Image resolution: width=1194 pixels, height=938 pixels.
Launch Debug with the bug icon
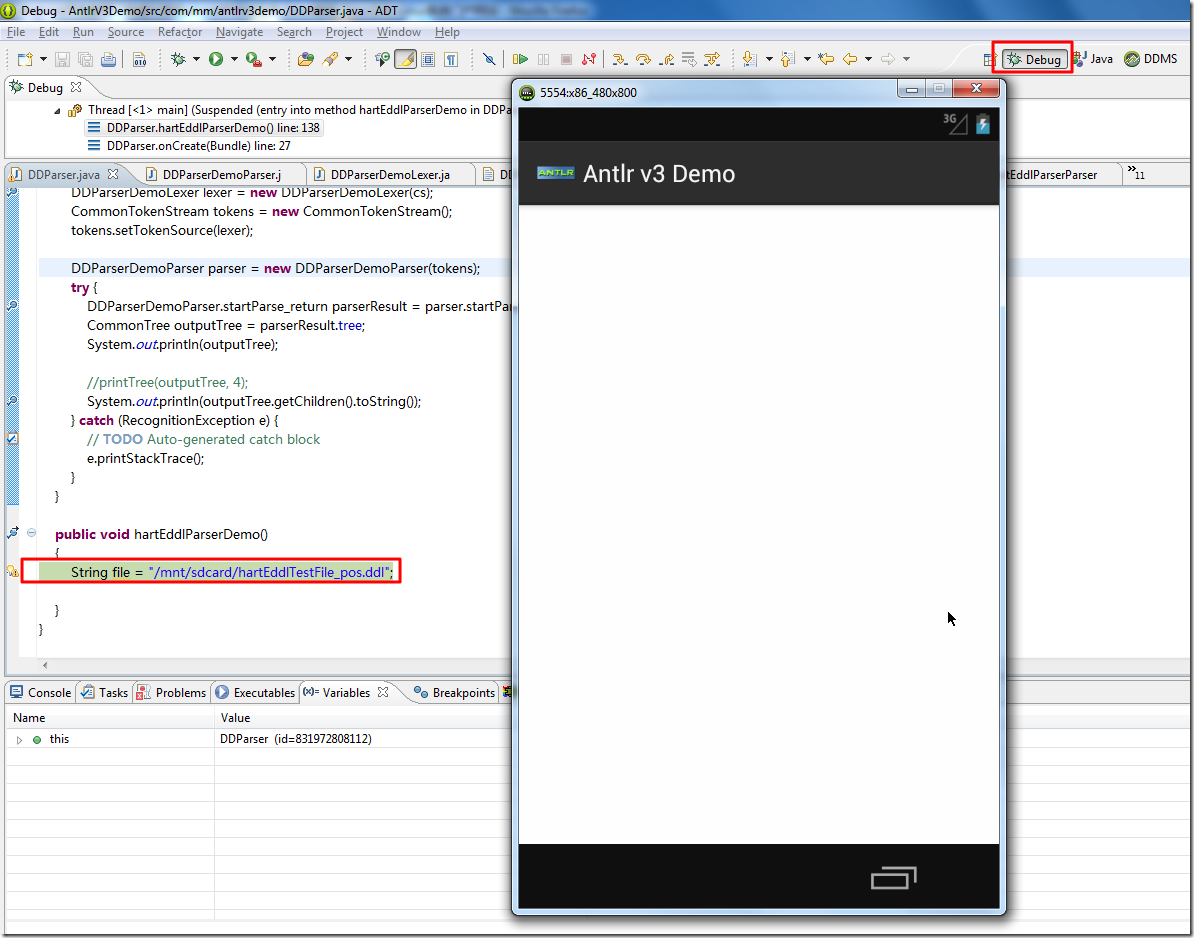pyautogui.click(x=179, y=59)
